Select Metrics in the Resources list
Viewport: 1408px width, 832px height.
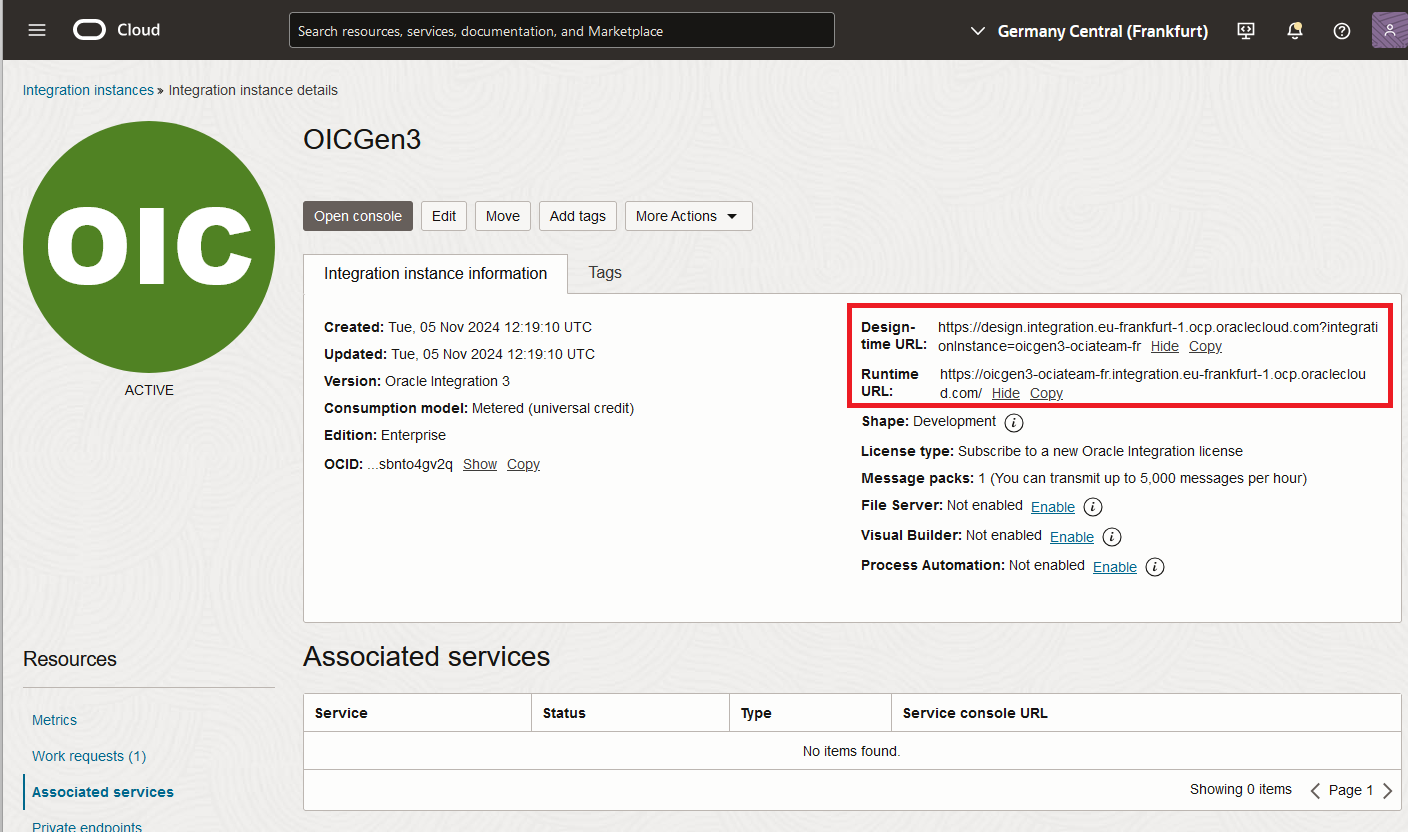(54, 720)
